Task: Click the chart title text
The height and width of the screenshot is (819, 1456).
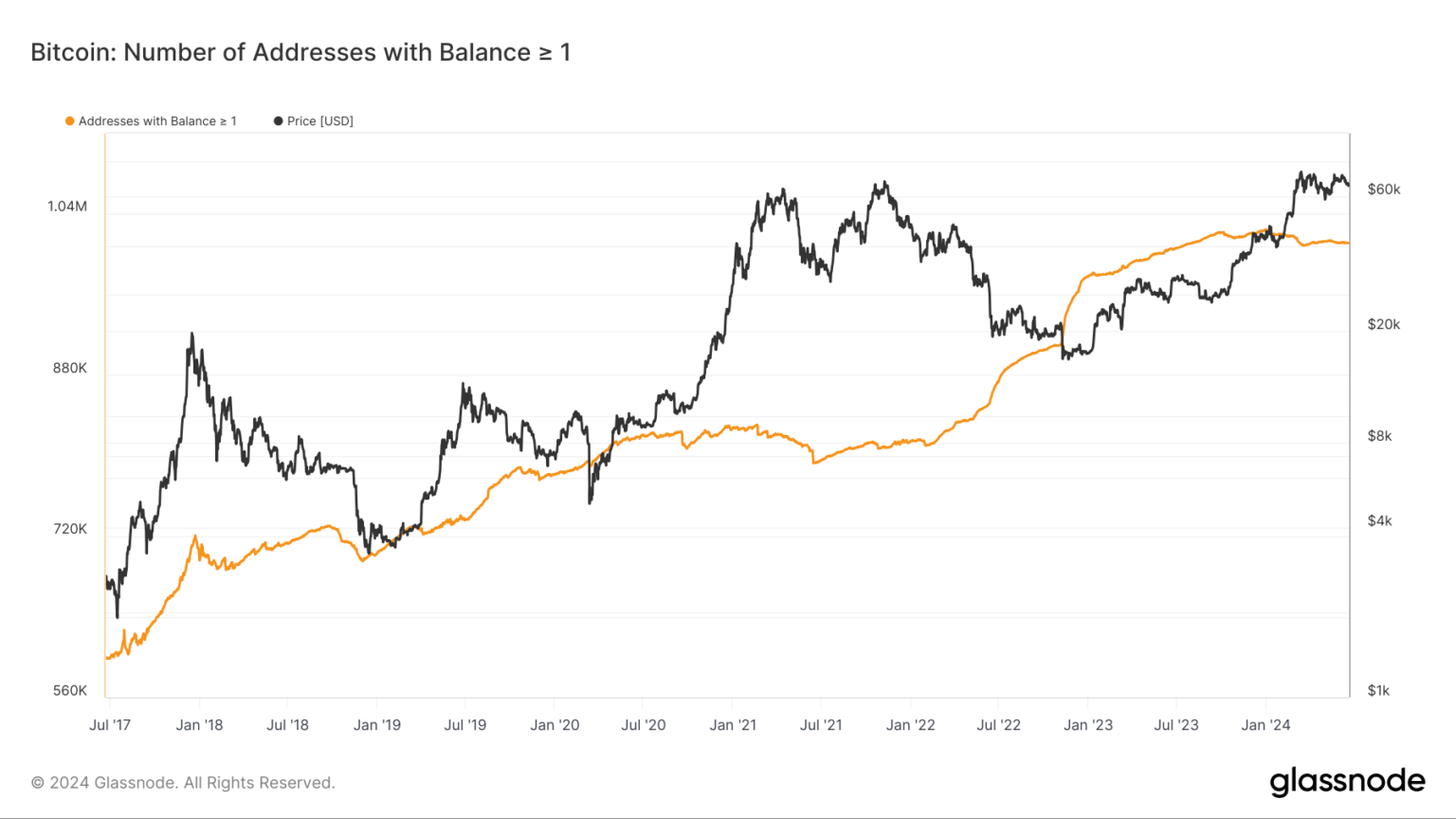Action: [x=300, y=52]
